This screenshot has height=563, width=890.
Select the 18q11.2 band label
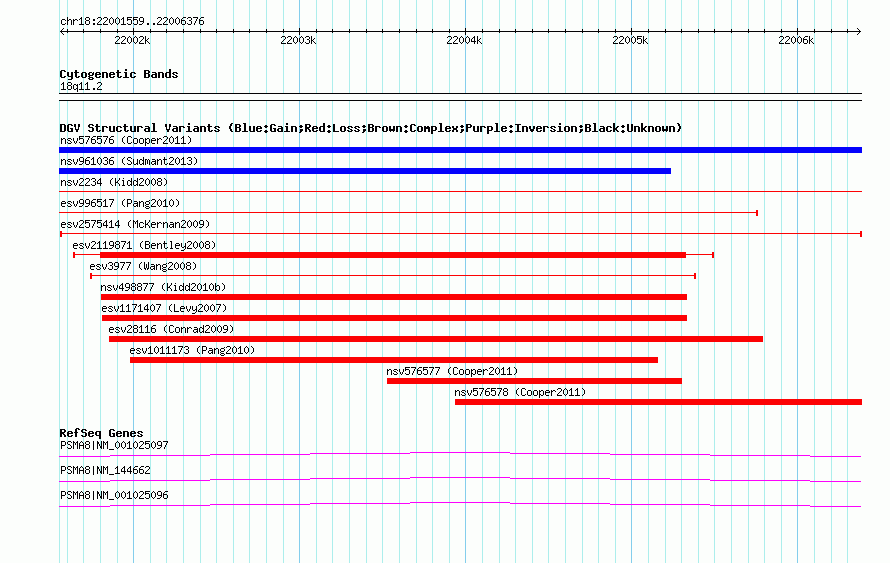[x=81, y=86]
